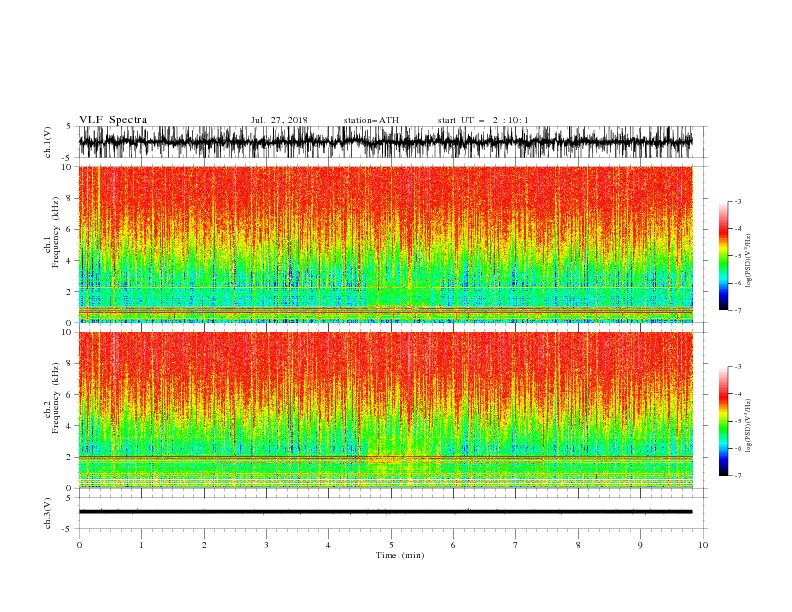Click time axis tick label "6"
Image resolution: width=792 pixels, height=612 pixels.
pyautogui.click(x=453, y=545)
